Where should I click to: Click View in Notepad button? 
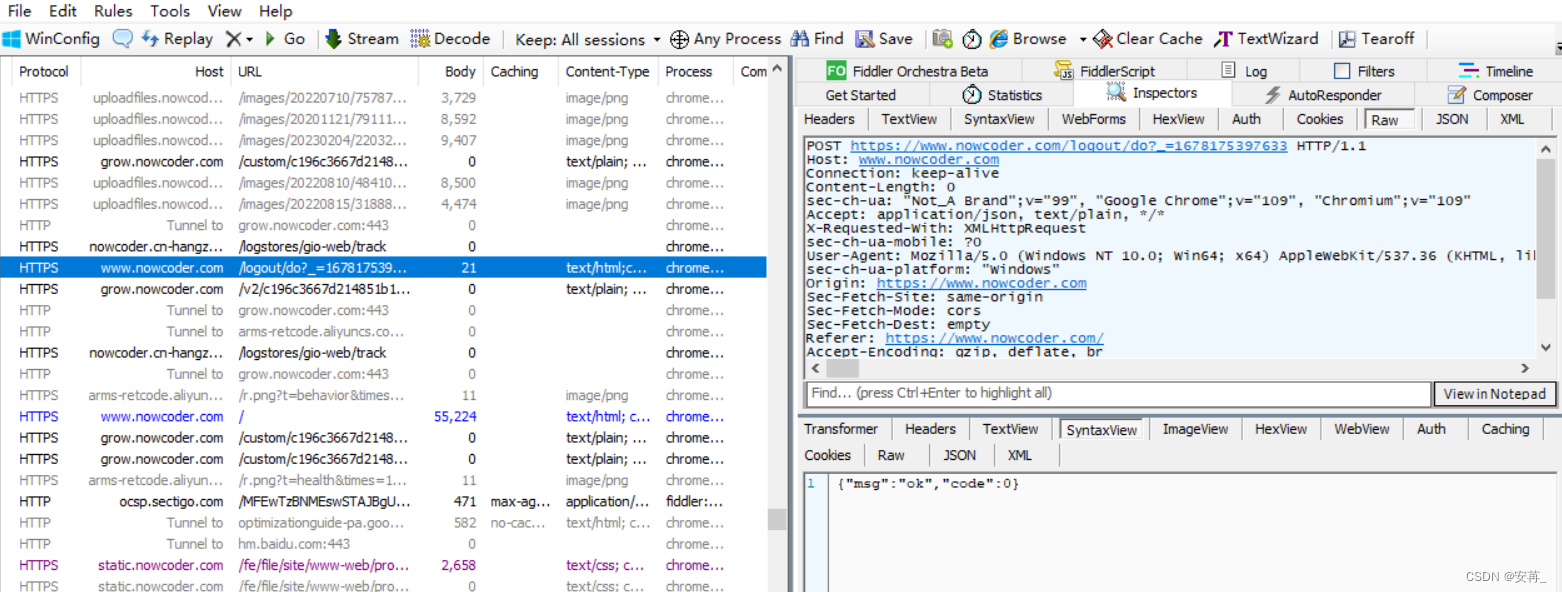pyautogui.click(x=1495, y=394)
